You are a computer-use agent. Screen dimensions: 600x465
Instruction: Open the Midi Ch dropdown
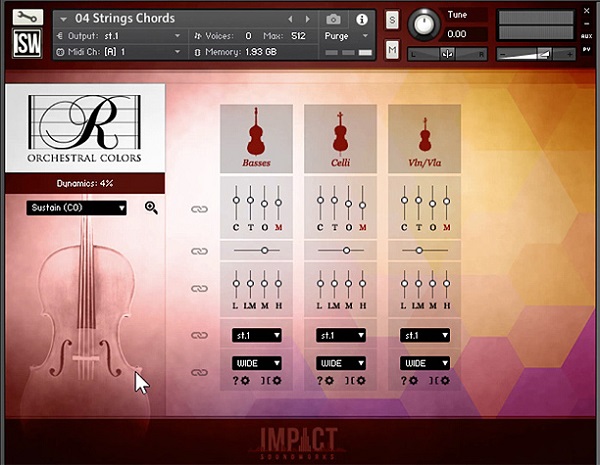(x=119, y=52)
